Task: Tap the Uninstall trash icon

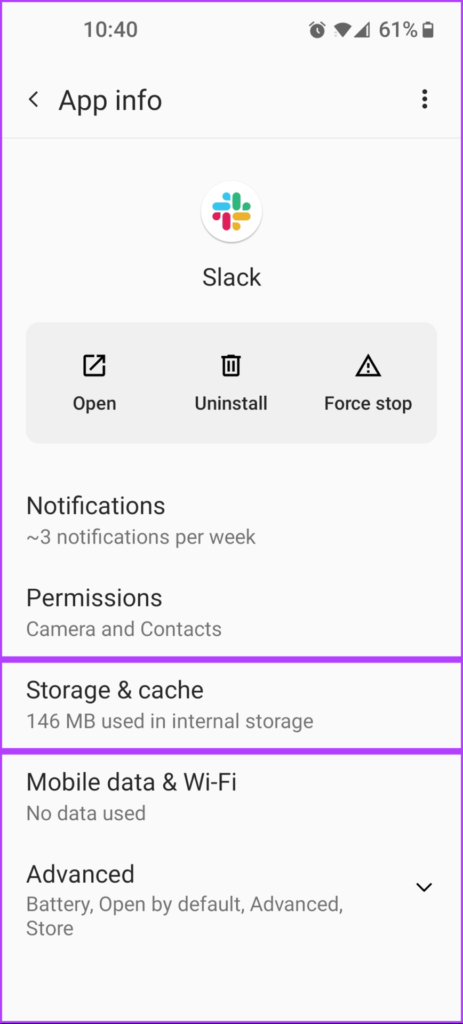Action: tap(231, 365)
